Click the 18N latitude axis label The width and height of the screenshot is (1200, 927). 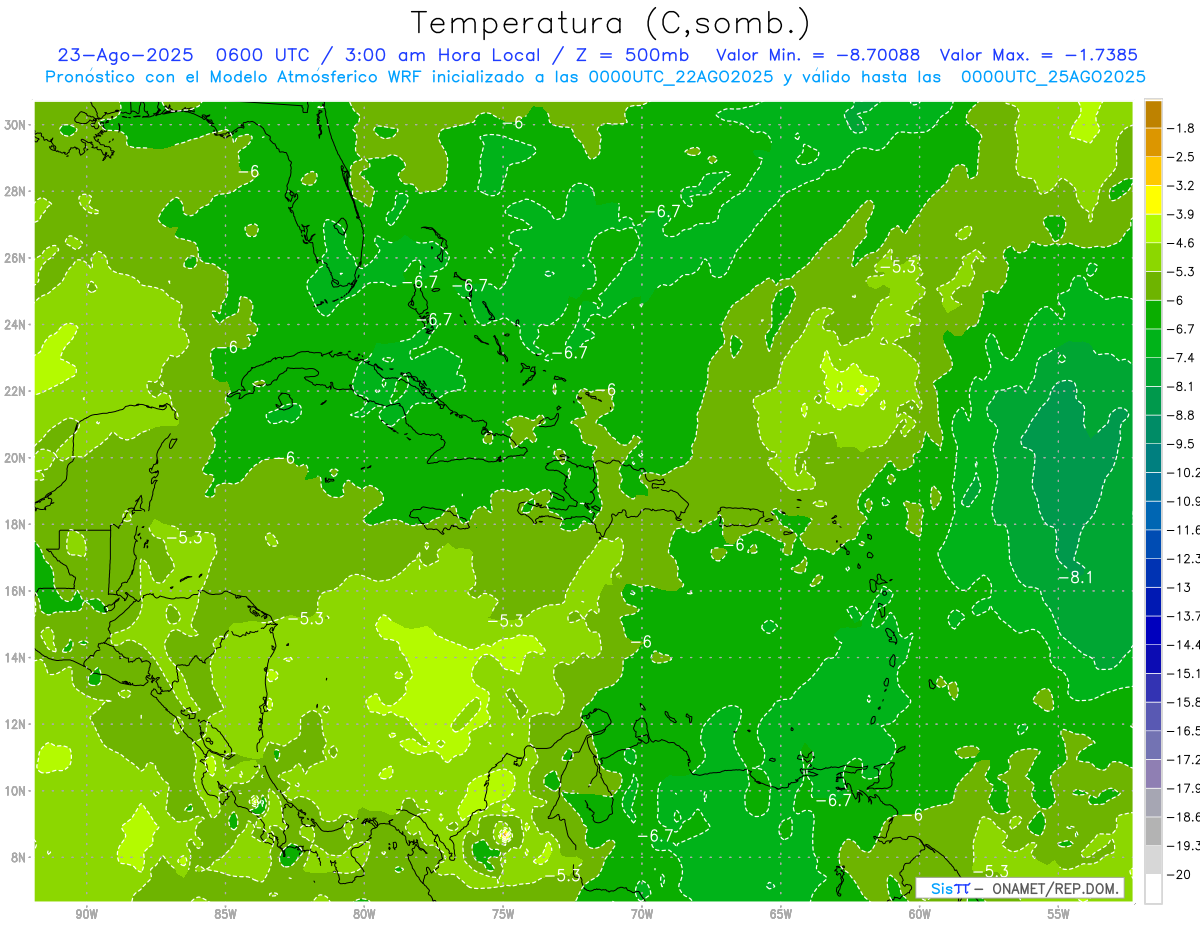17,524
